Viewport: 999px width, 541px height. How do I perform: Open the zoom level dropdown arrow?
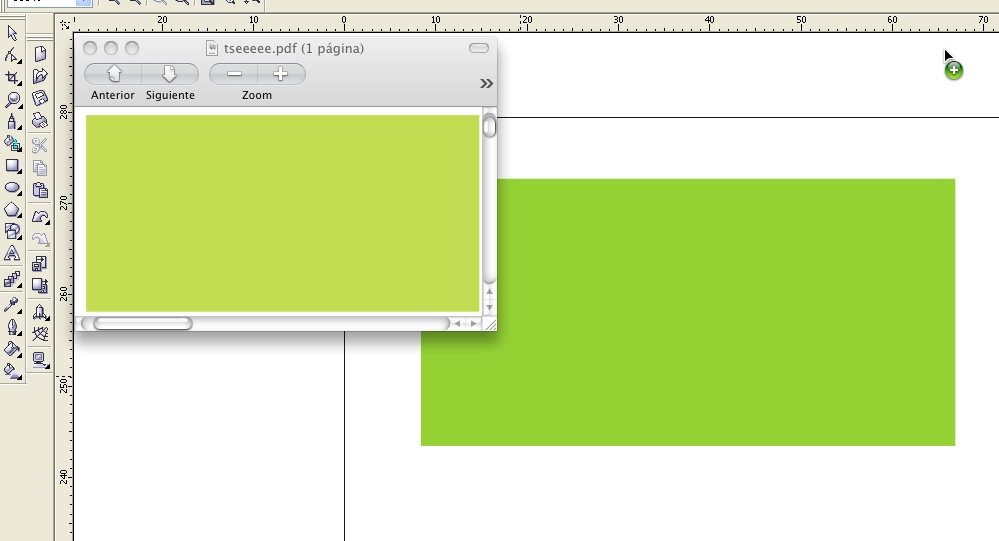[x=83, y=3]
